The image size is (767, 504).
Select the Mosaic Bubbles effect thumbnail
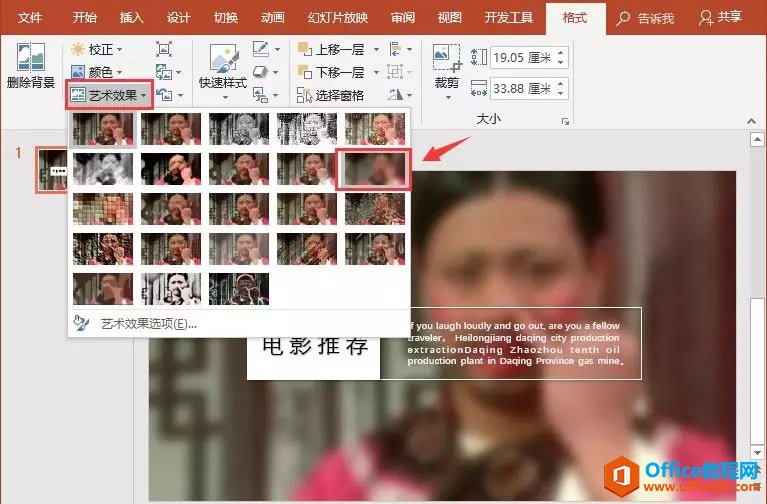click(x=103, y=209)
